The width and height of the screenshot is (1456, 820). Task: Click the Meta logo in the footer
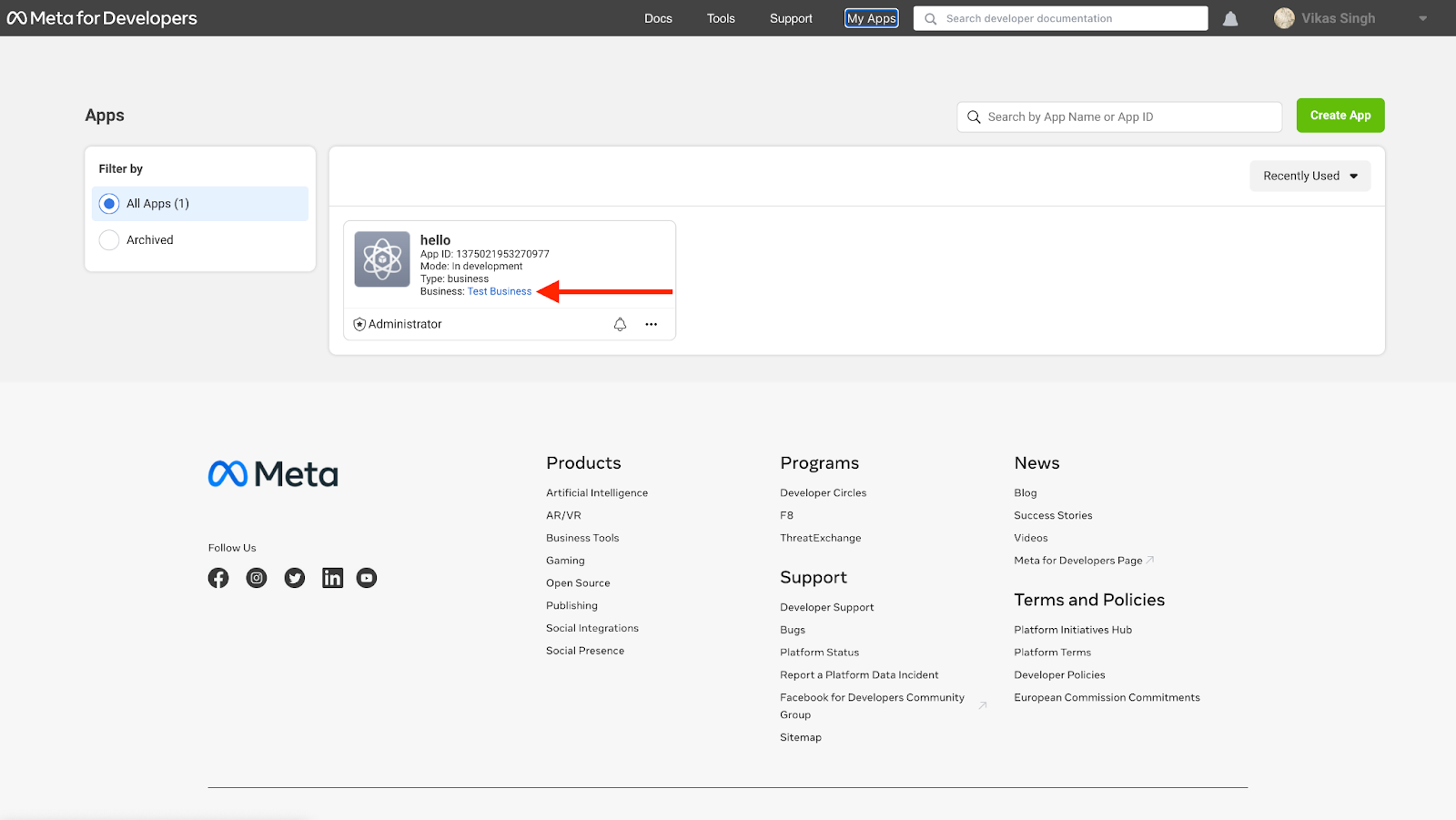273,473
